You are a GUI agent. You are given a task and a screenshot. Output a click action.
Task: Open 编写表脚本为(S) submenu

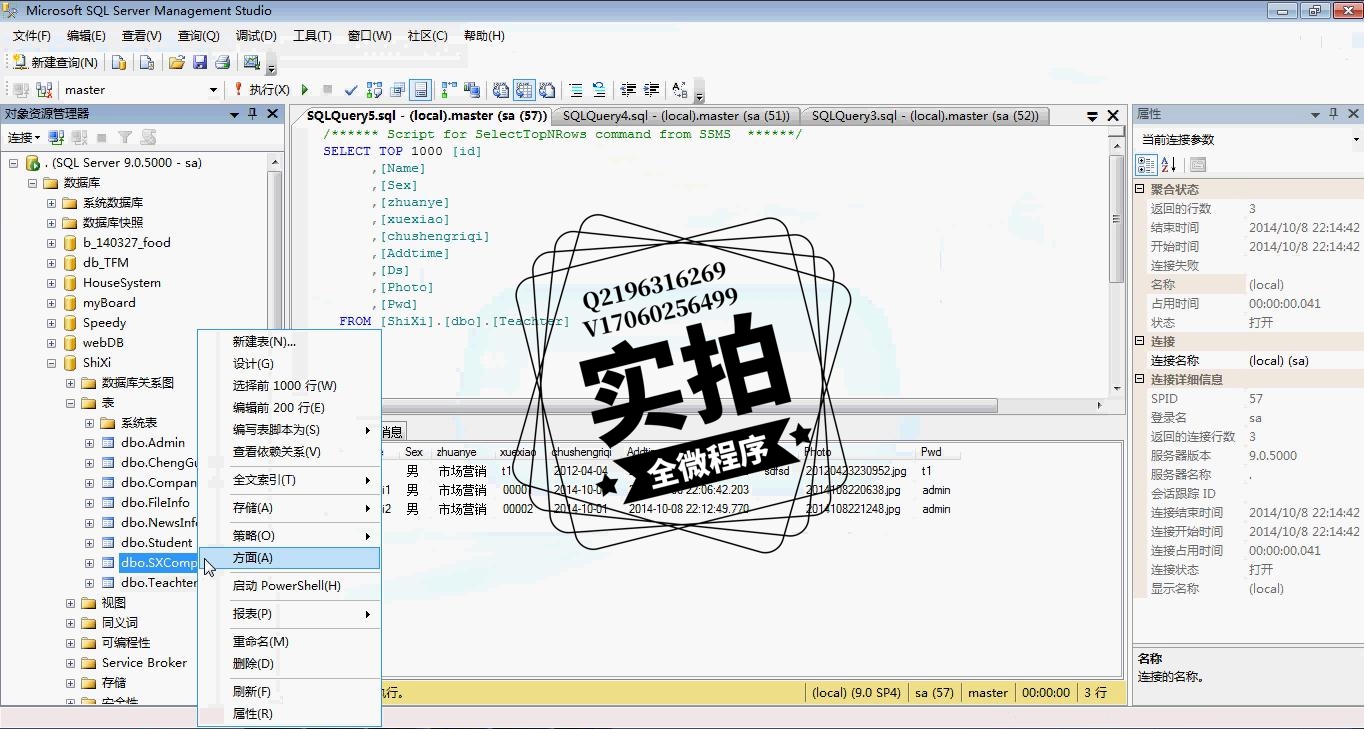pos(289,429)
